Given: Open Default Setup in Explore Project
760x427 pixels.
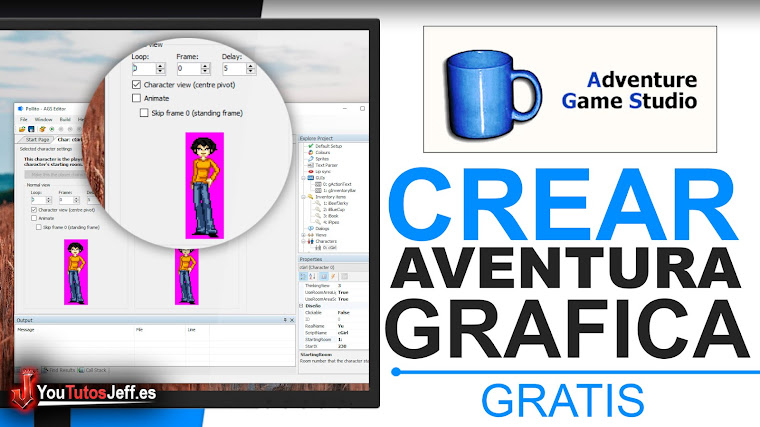Looking at the screenshot, I should (x=329, y=146).
